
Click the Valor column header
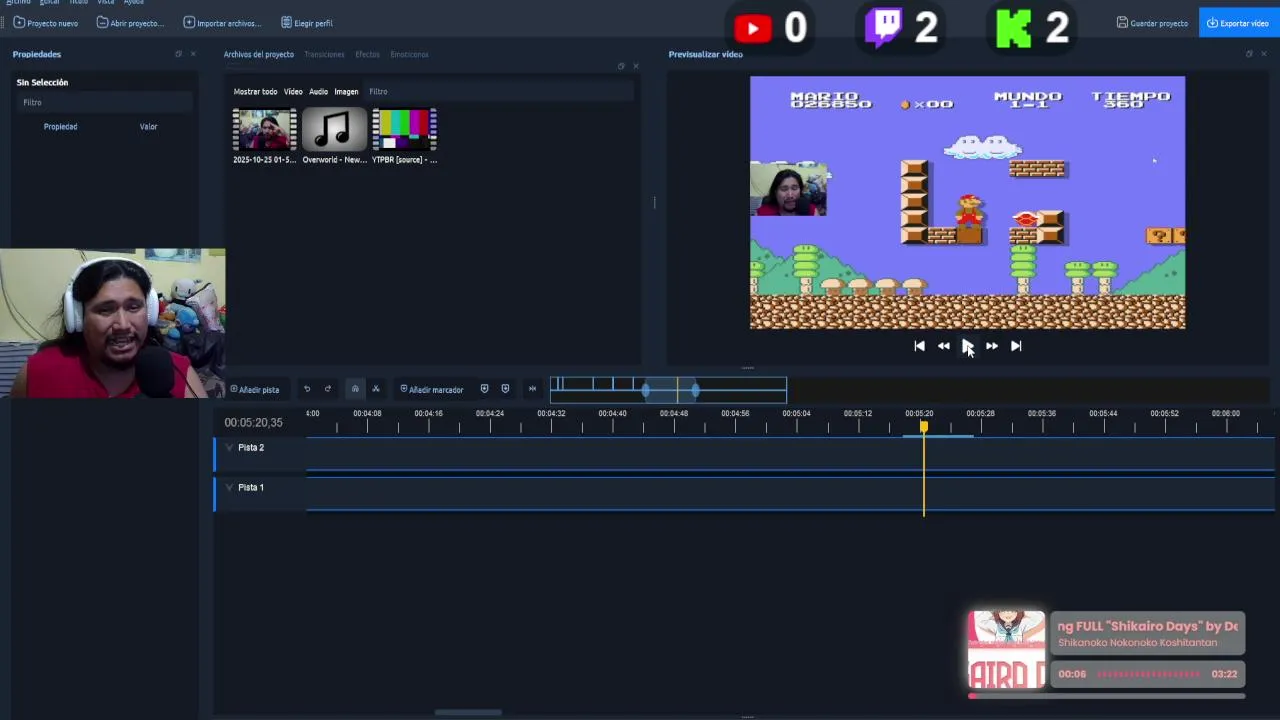coord(148,126)
